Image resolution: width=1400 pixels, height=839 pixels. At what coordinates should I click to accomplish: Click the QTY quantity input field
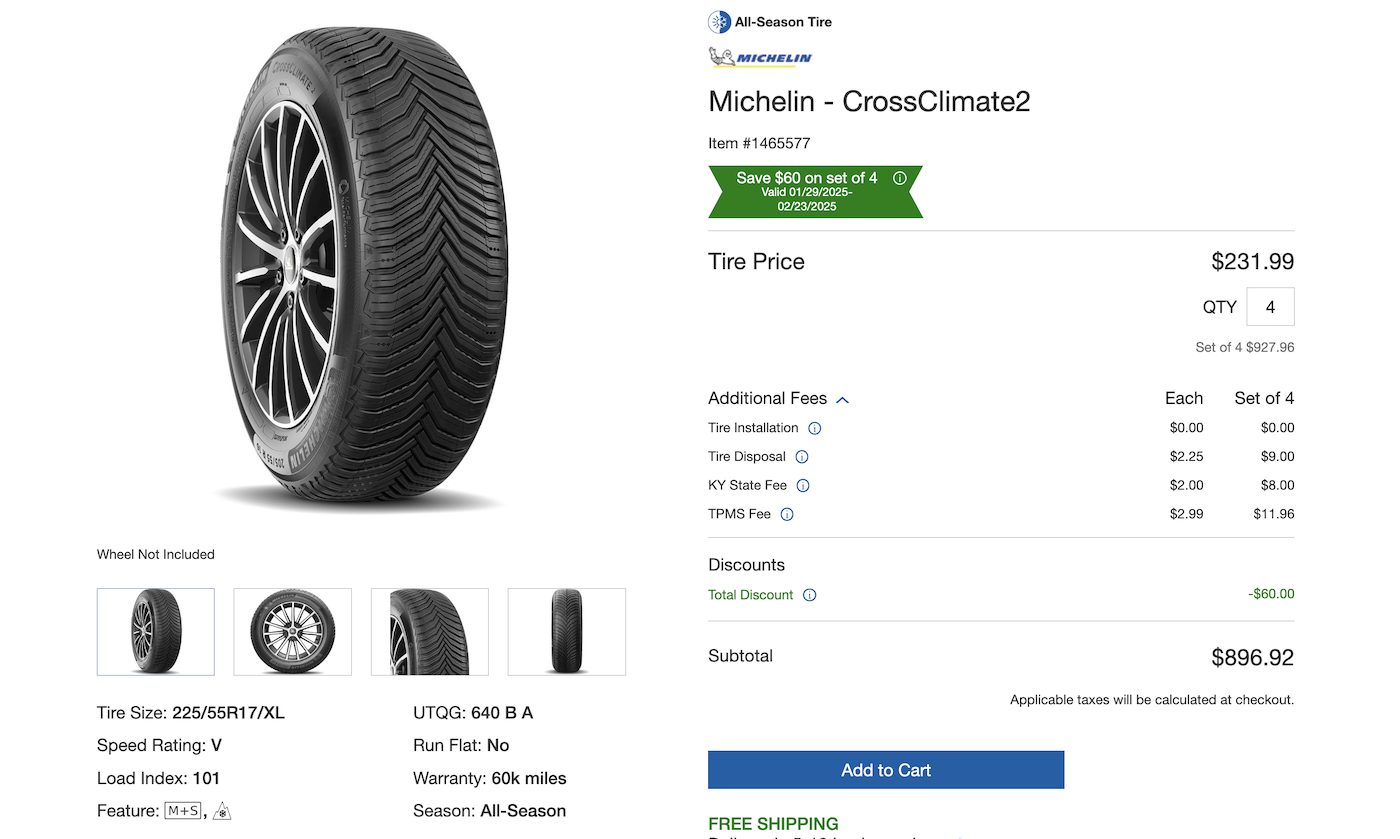pos(1270,307)
